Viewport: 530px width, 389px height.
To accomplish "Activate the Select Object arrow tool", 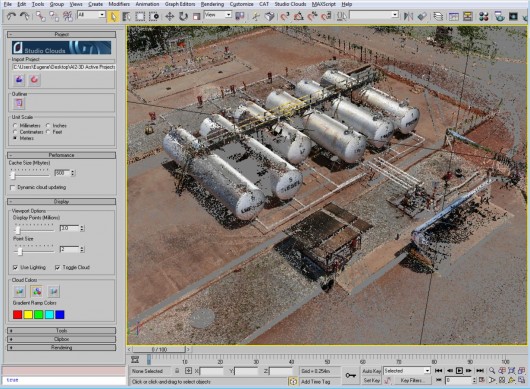I will coord(113,16).
